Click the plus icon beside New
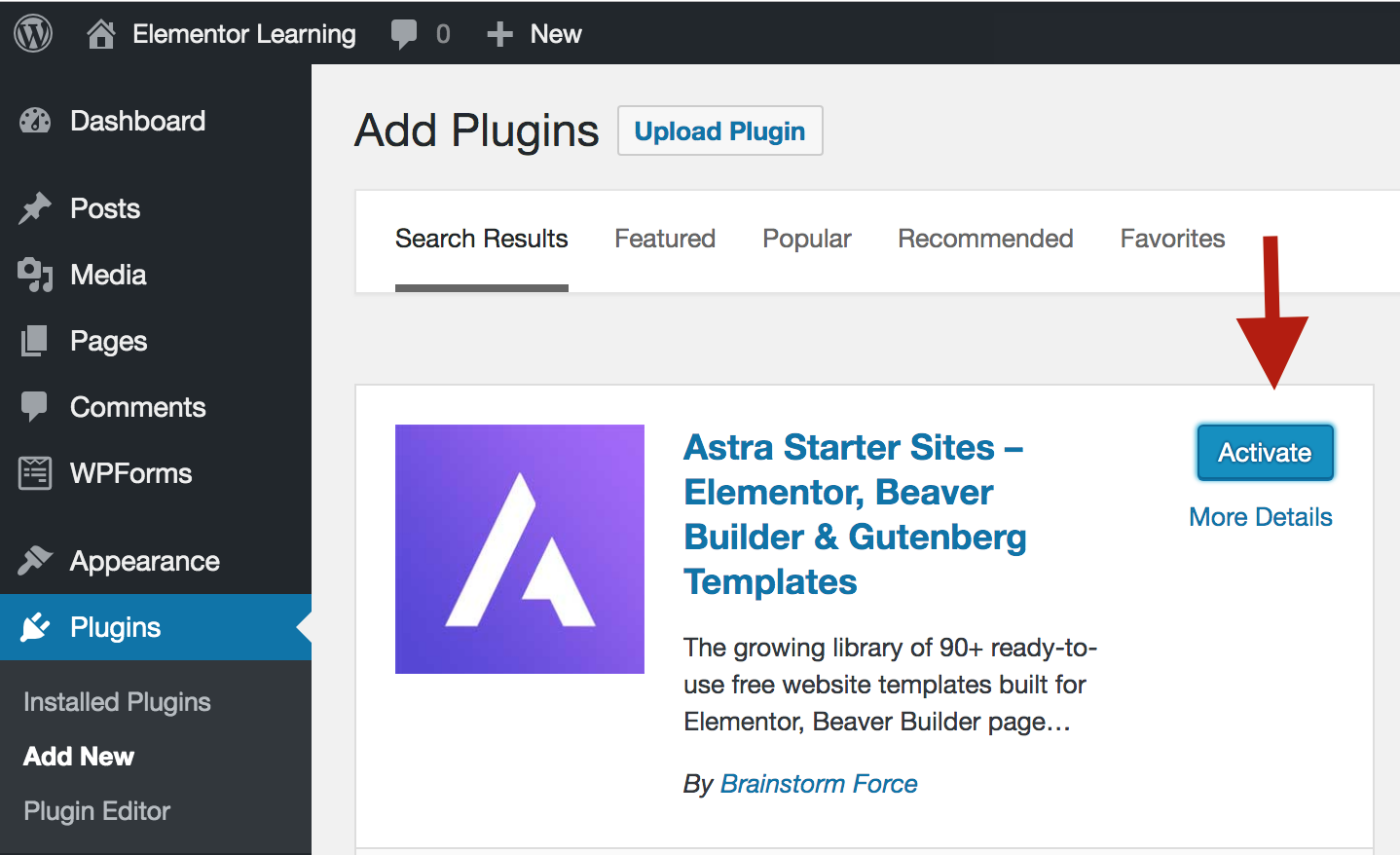This screenshot has width=1400, height=855. pyautogui.click(x=499, y=34)
